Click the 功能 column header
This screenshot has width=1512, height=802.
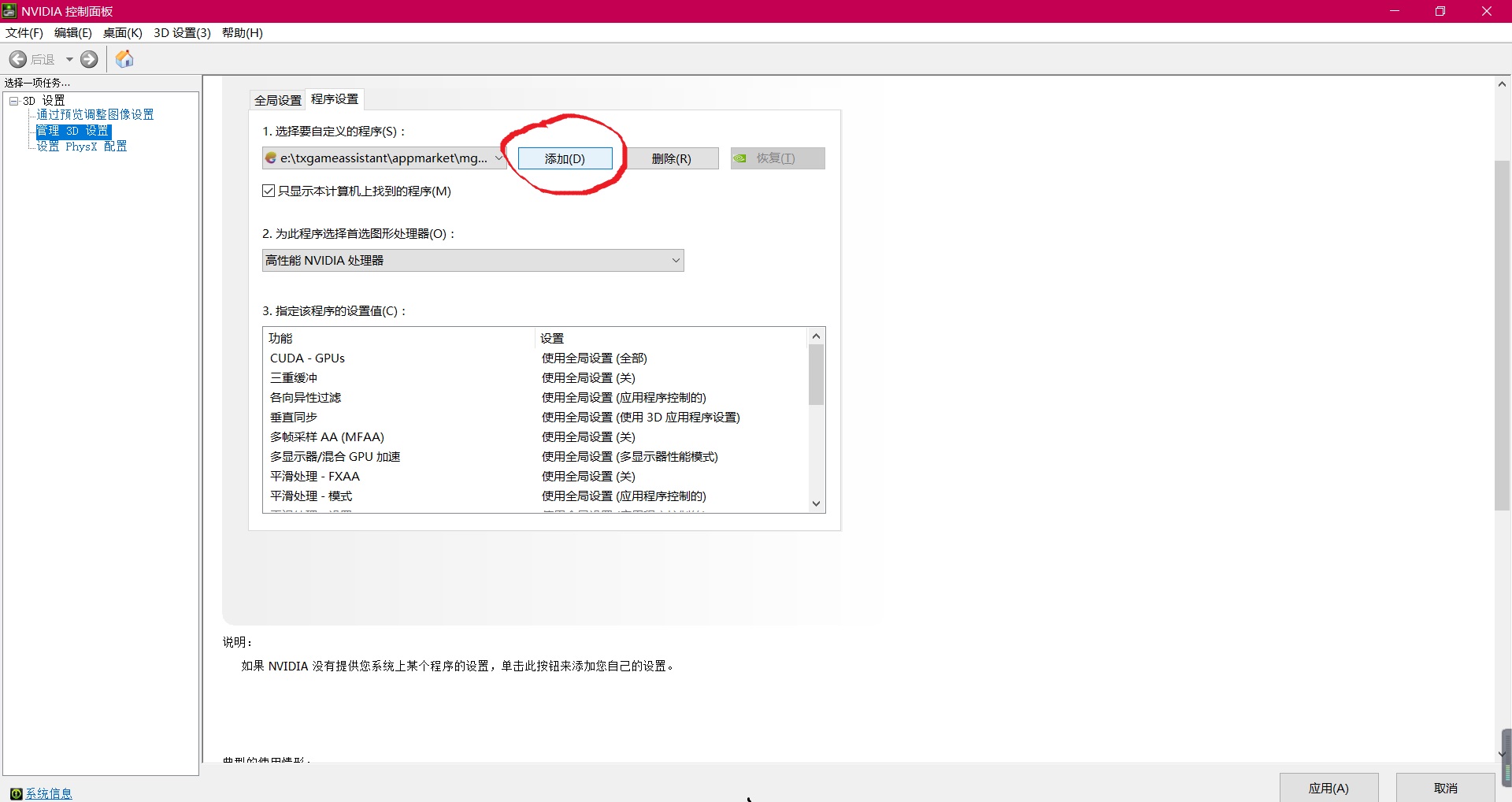[399, 339]
